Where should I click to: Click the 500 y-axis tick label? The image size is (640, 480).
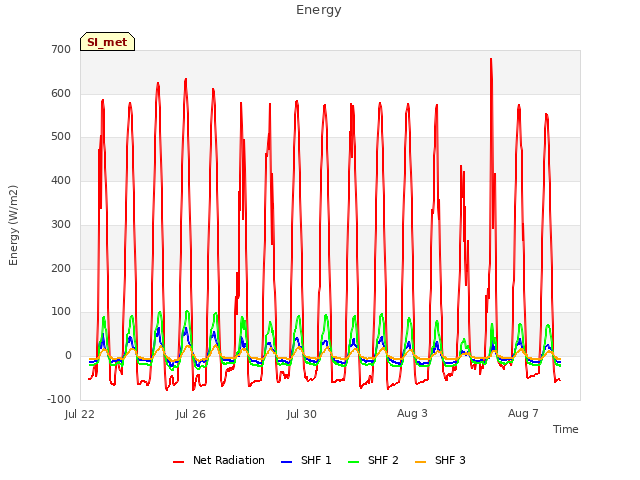61,137
